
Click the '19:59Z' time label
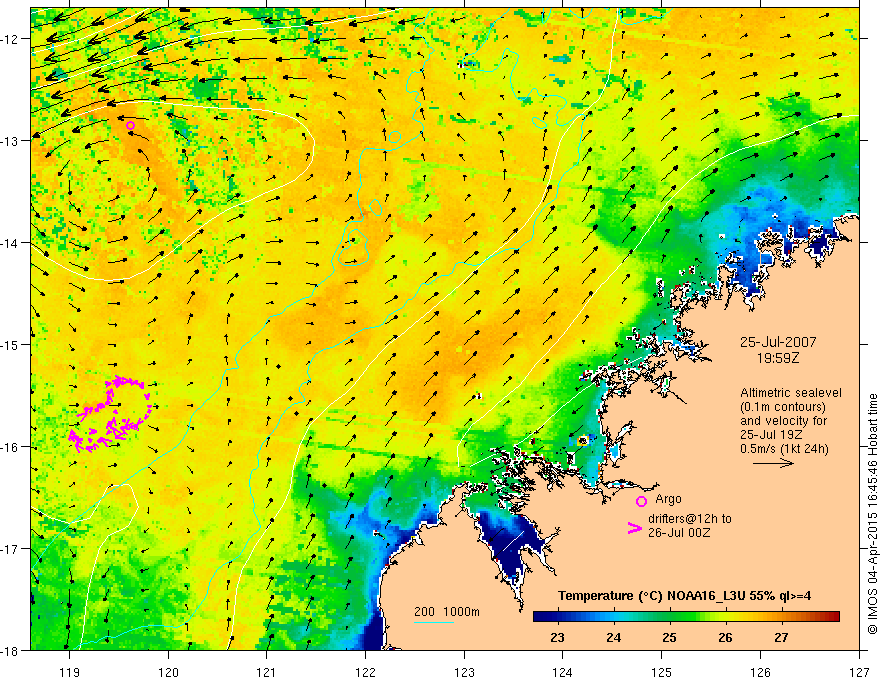click(778, 358)
